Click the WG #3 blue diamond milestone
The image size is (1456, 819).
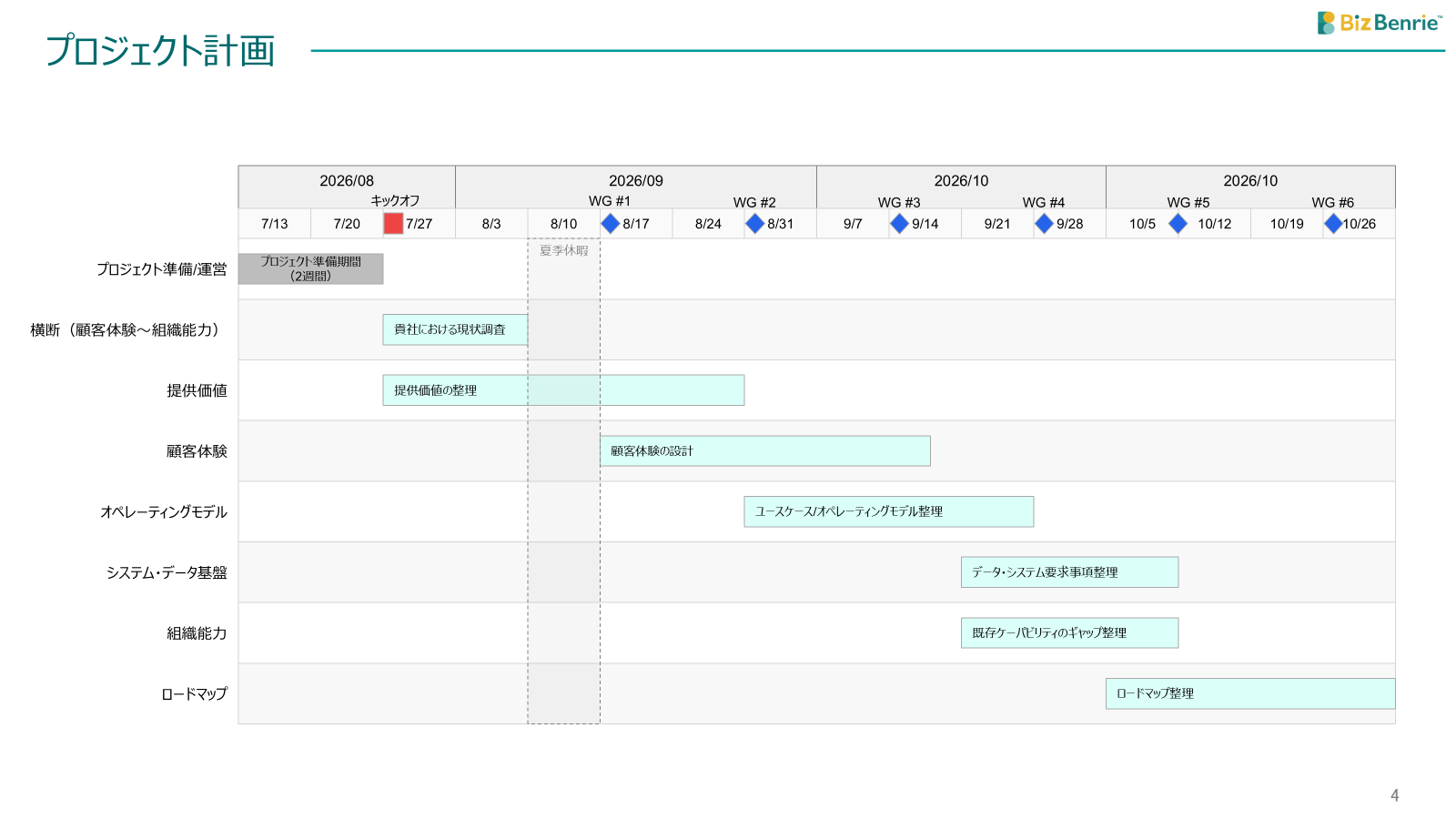899,223
